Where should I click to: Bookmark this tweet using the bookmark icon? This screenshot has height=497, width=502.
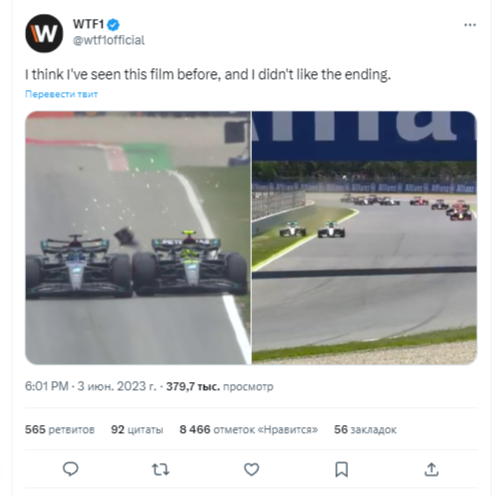(341, 469)
